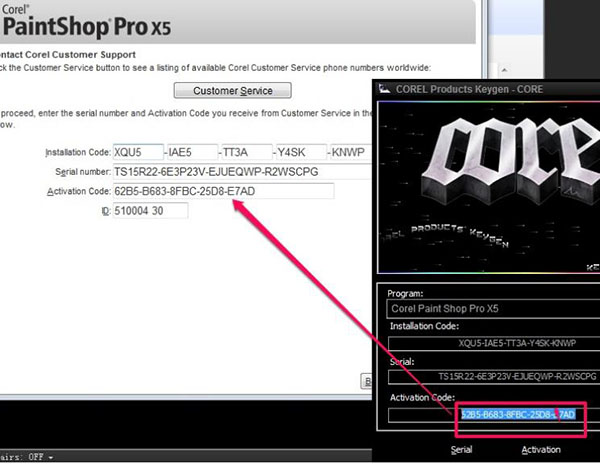This screenshot has height=464, width=600.
Task: Click the Customer Service button
Action: [232, 91]
